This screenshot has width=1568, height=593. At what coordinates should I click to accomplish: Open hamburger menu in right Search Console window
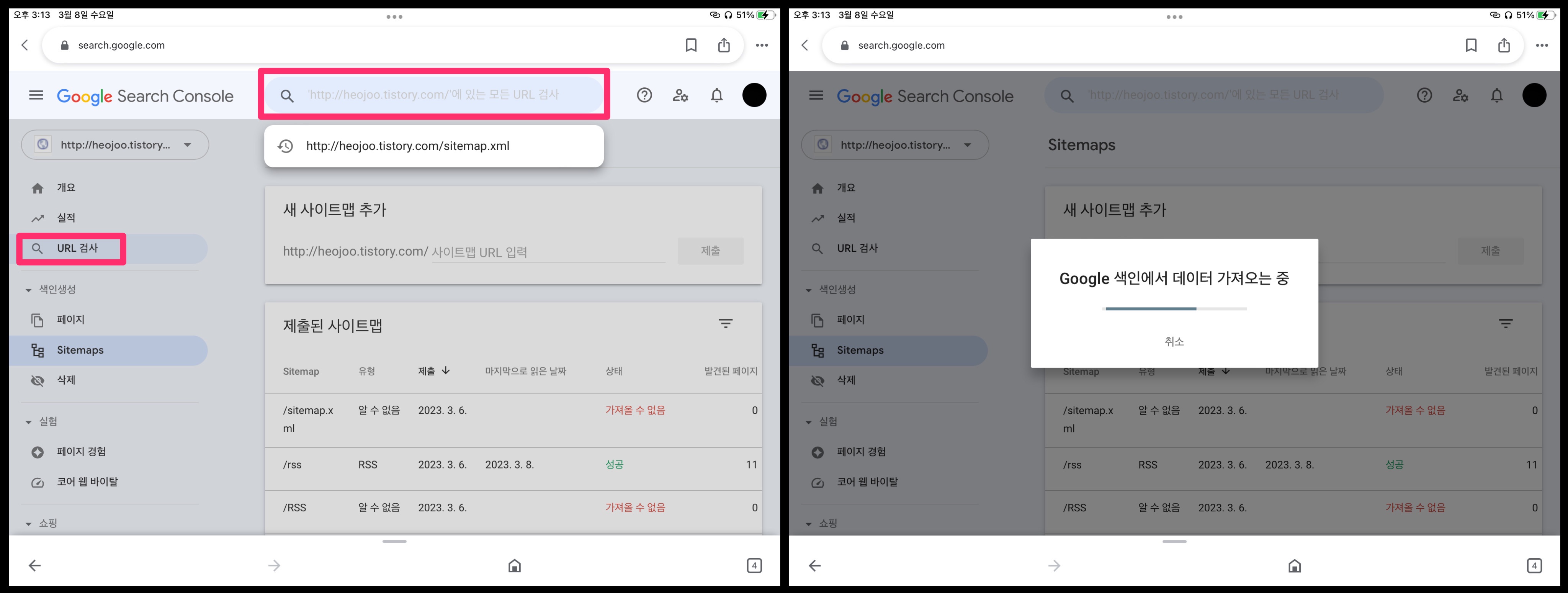pos(816,96)
